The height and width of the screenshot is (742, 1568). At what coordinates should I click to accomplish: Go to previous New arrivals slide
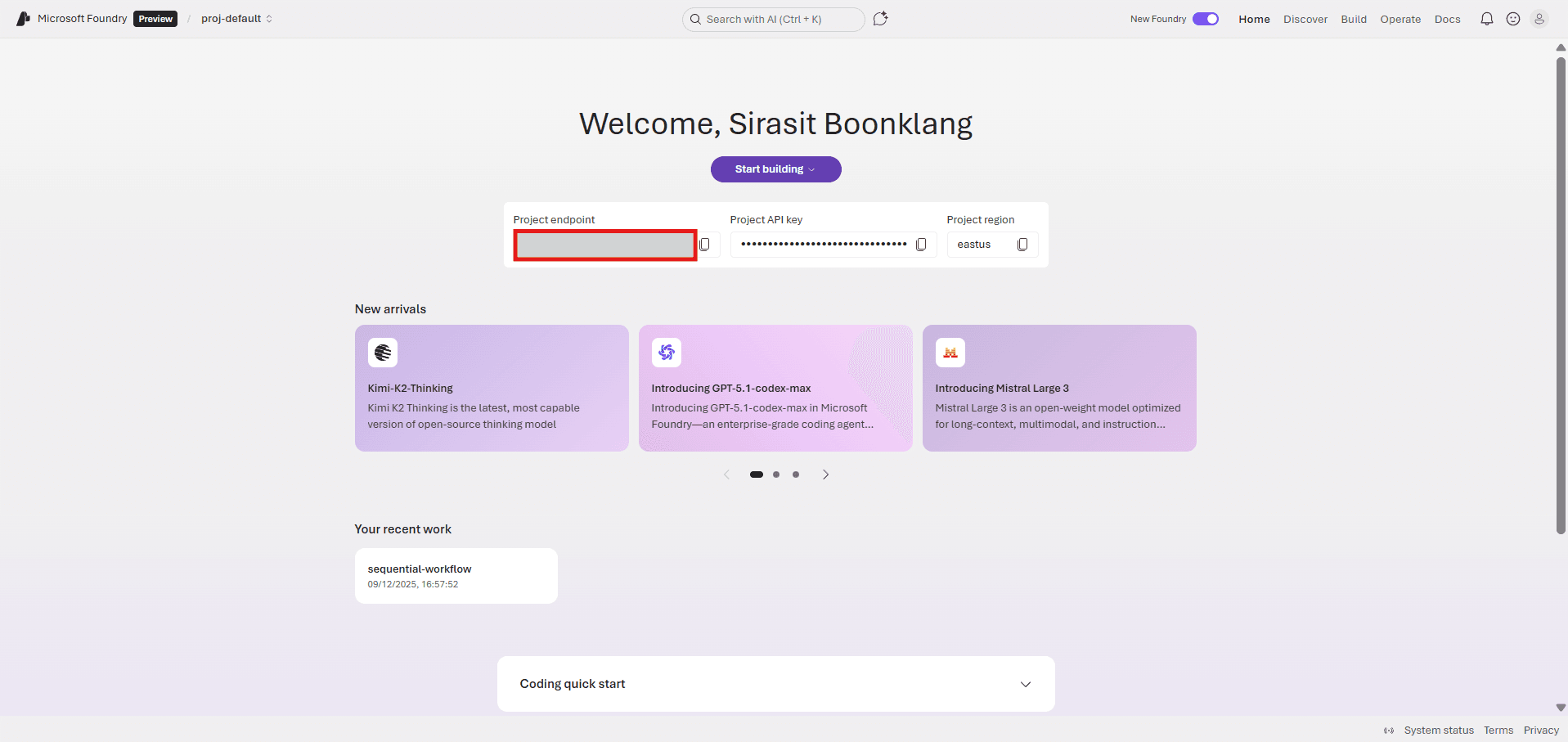point(726,474)
